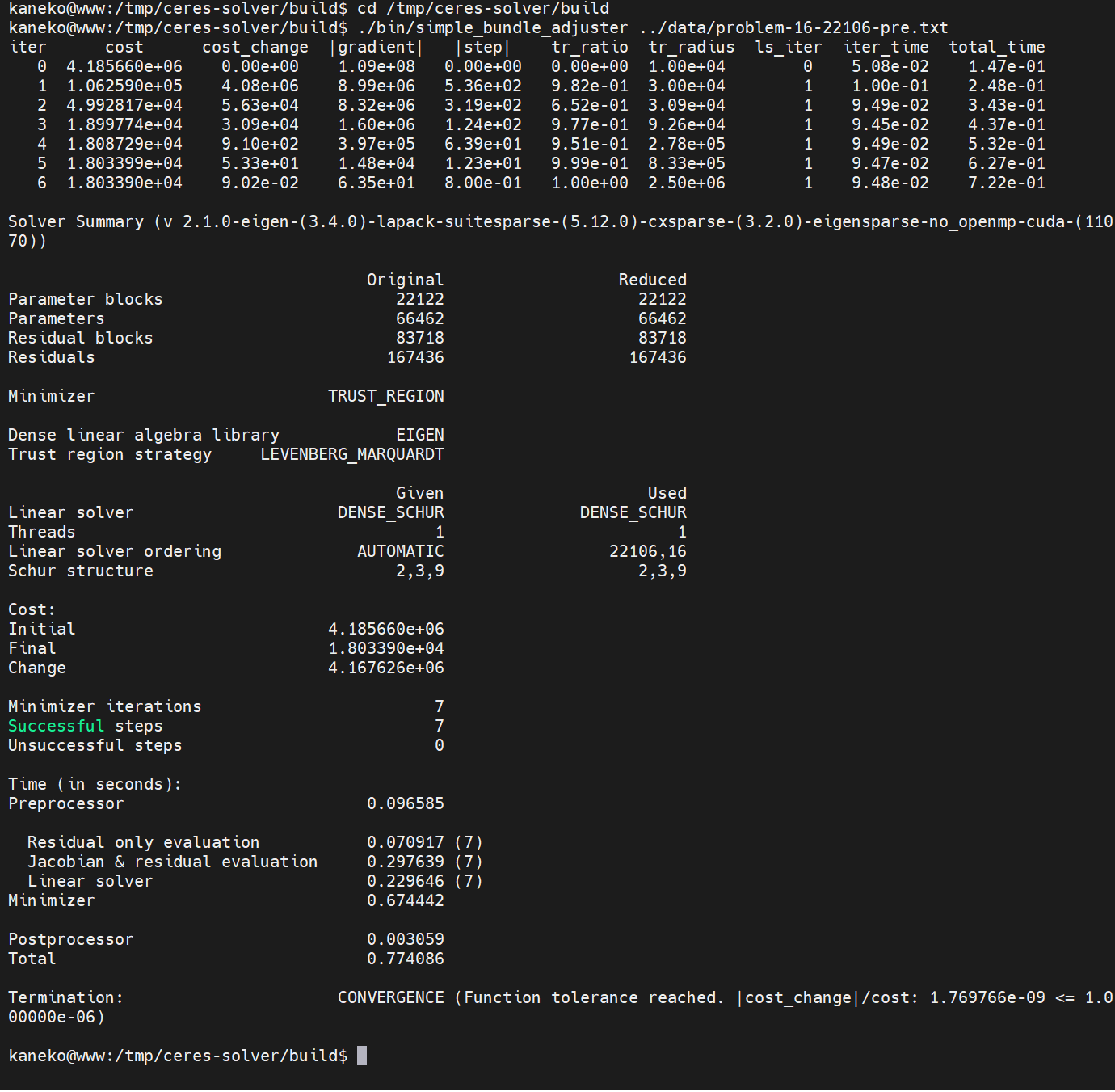Click the Reduced column heading
Screen dimensions: 1115x1092
[x=652, y=280]
